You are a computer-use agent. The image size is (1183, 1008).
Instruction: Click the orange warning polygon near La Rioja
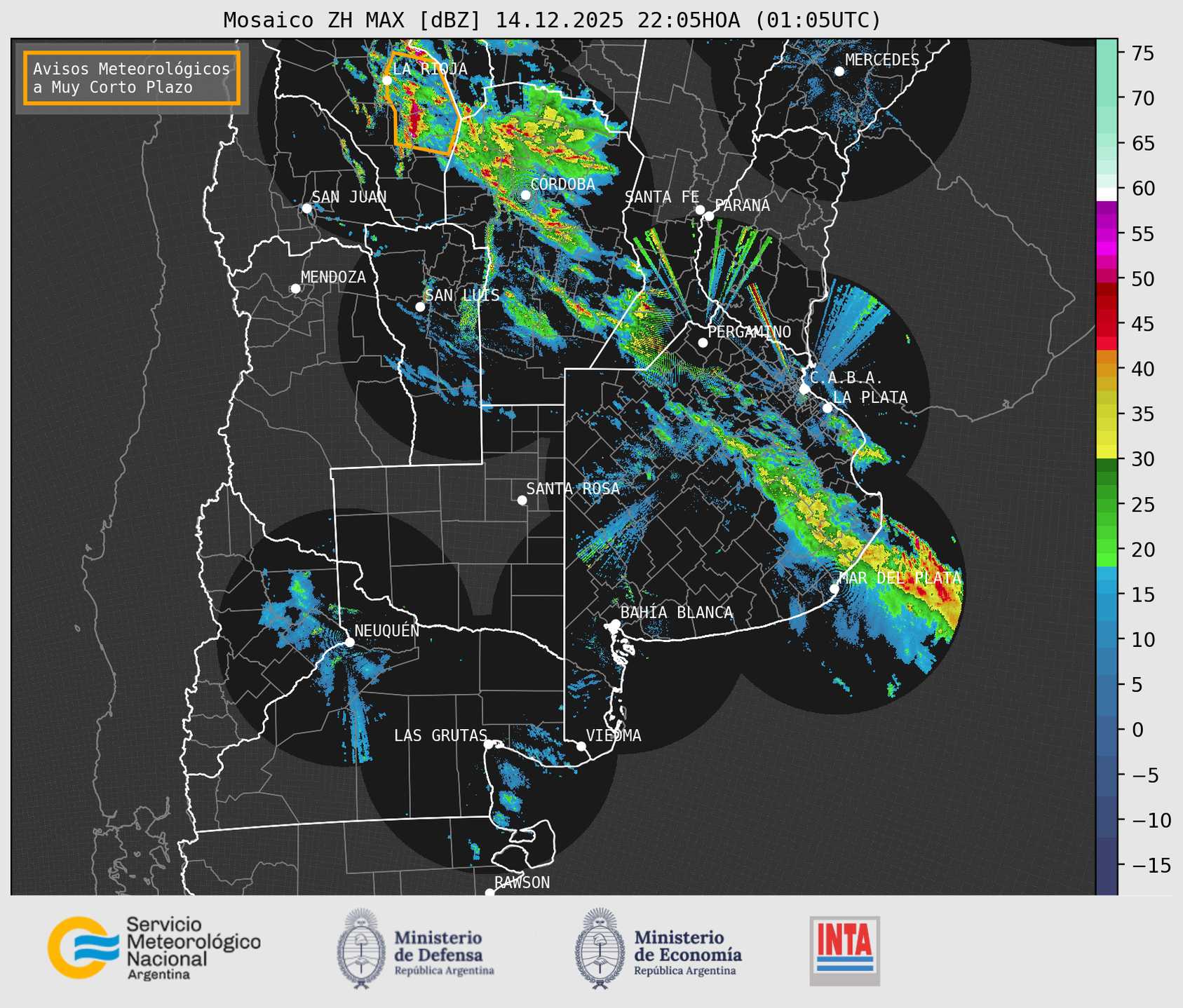coord(425,102)
